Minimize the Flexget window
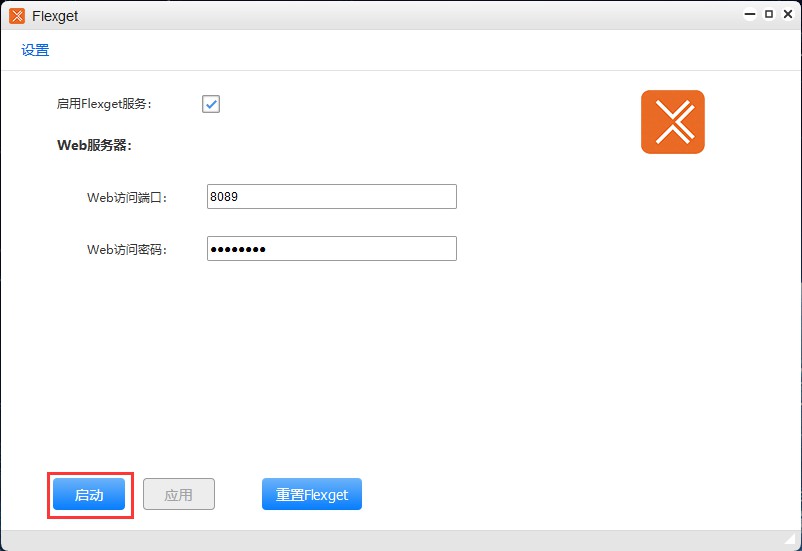Image resolution: width=802 pixels, height=551 pixels. tap(751, 15)
